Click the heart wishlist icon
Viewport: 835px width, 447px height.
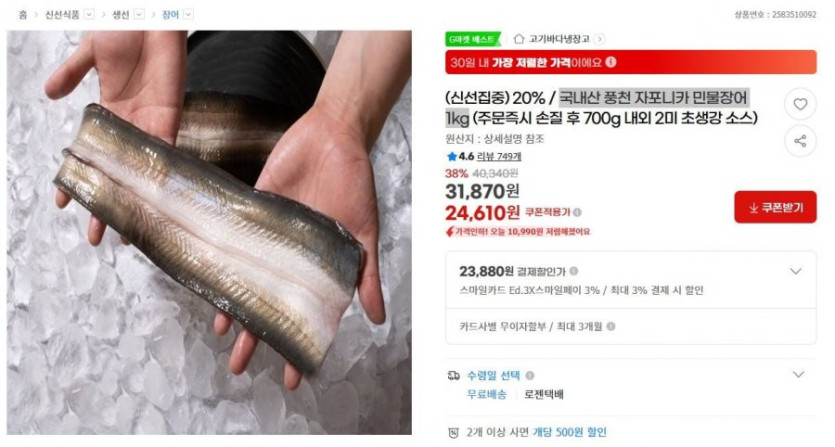tap(800, 104)
